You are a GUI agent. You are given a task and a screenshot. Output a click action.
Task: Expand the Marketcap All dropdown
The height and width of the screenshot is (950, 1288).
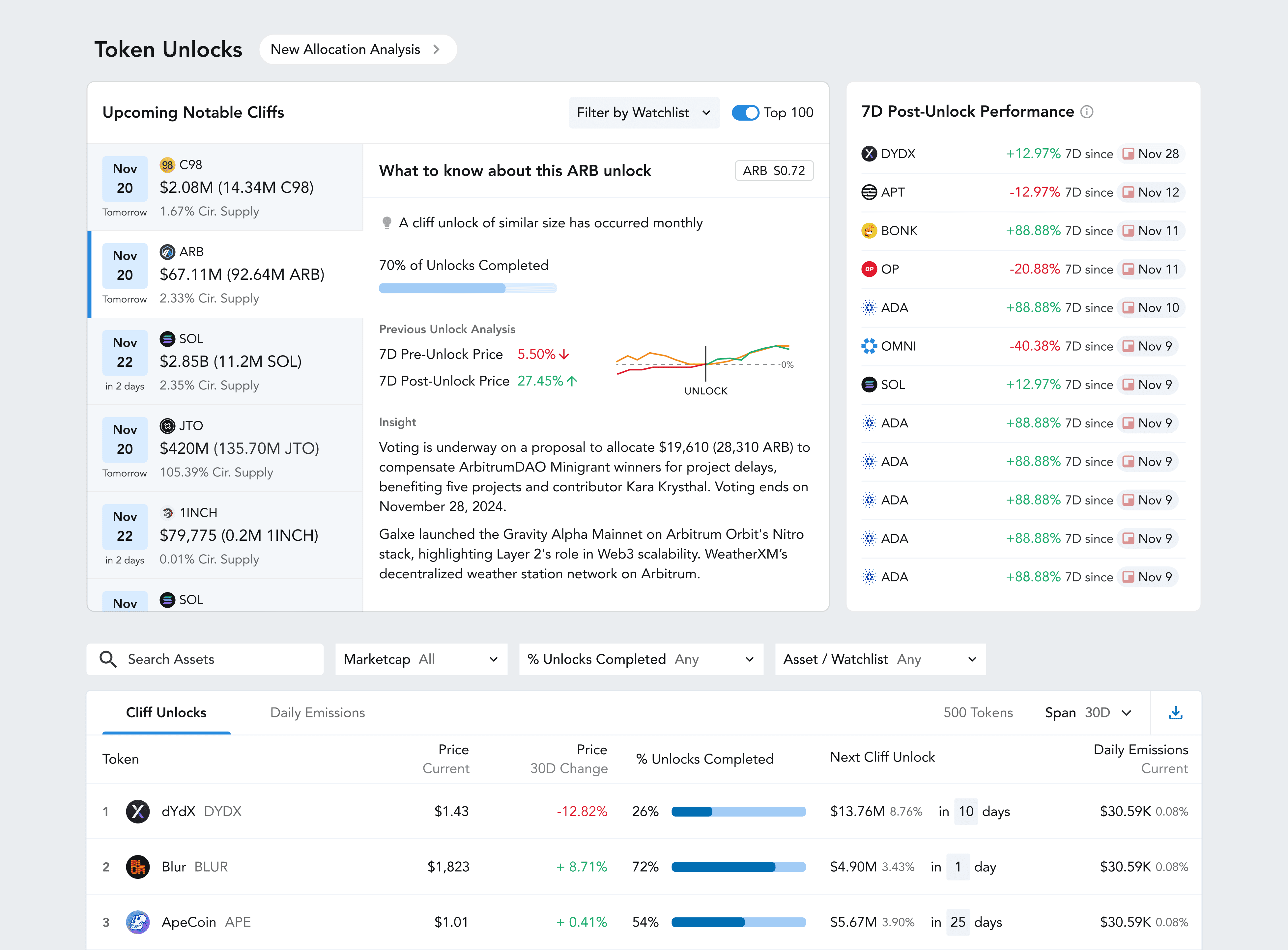coord(421,659)
